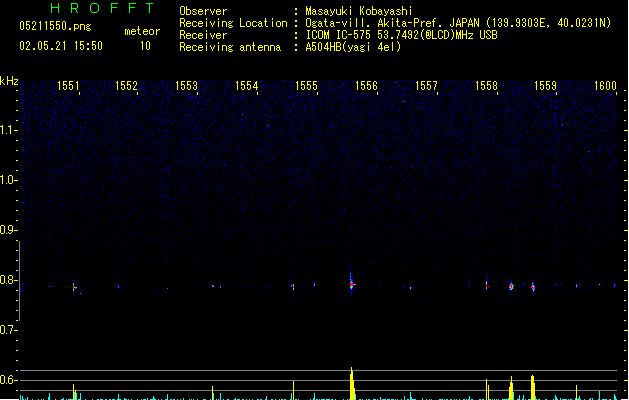Click the meteor count value 10

145,46
